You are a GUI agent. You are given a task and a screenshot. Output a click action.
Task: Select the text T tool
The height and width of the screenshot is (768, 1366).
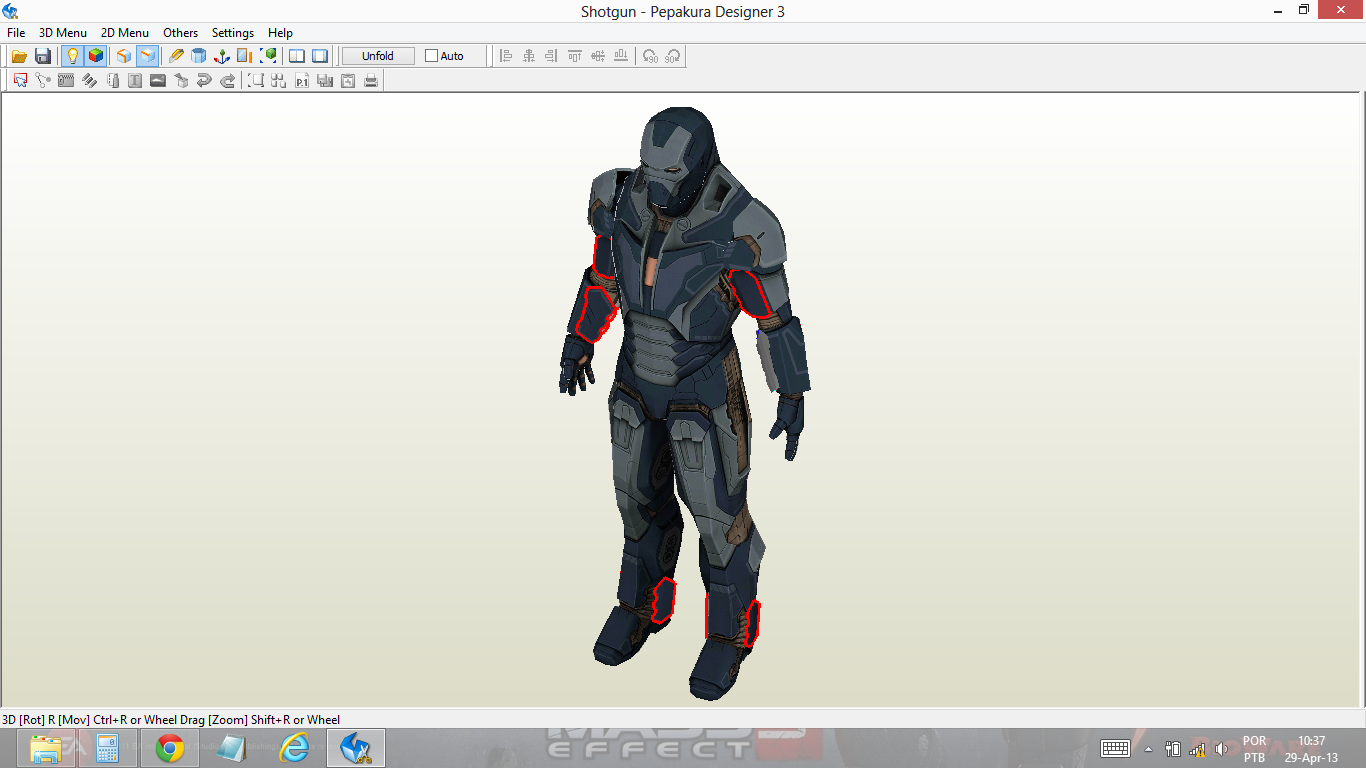[x=135, y=80]
